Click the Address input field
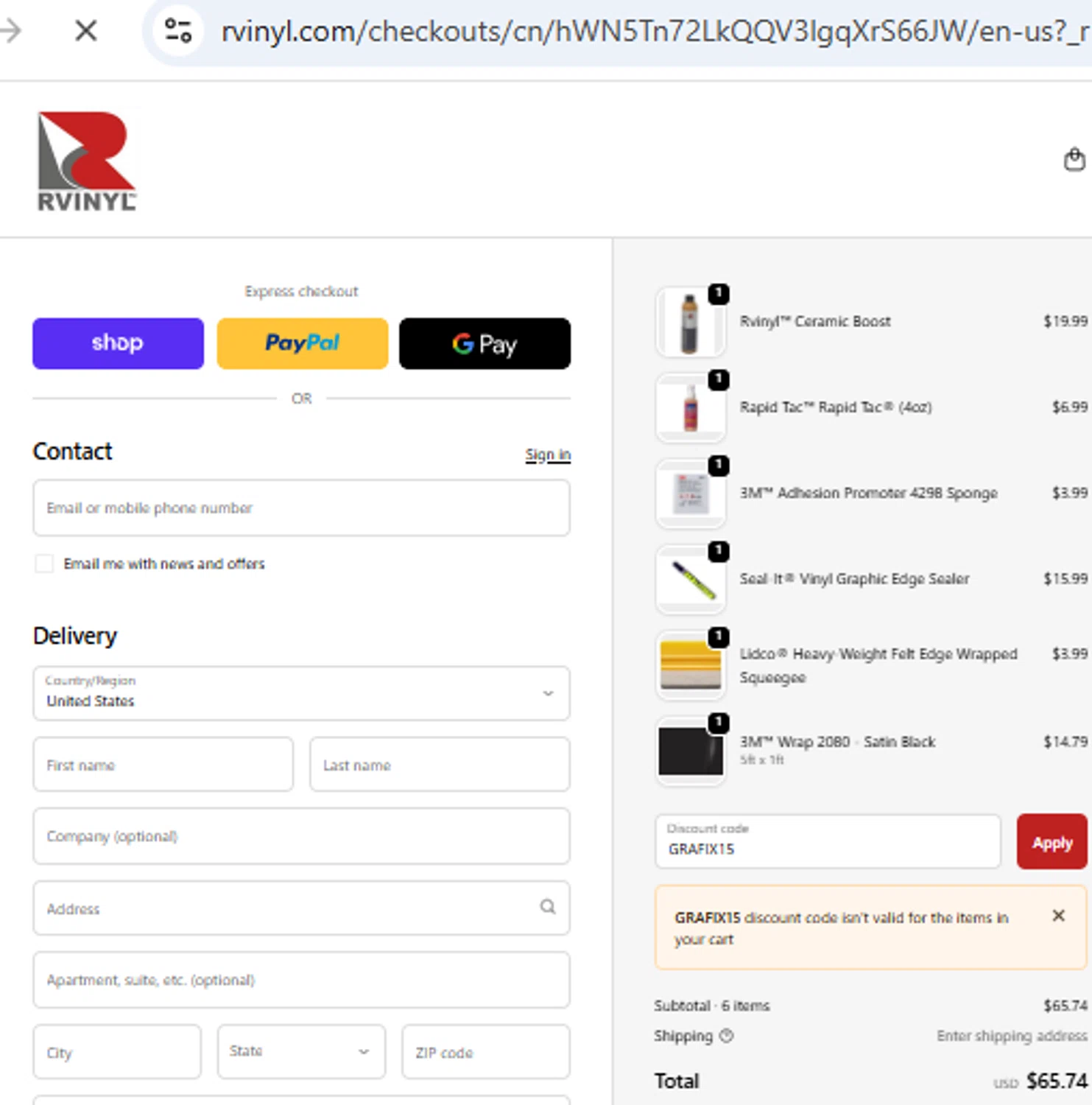 pos(301,908)
